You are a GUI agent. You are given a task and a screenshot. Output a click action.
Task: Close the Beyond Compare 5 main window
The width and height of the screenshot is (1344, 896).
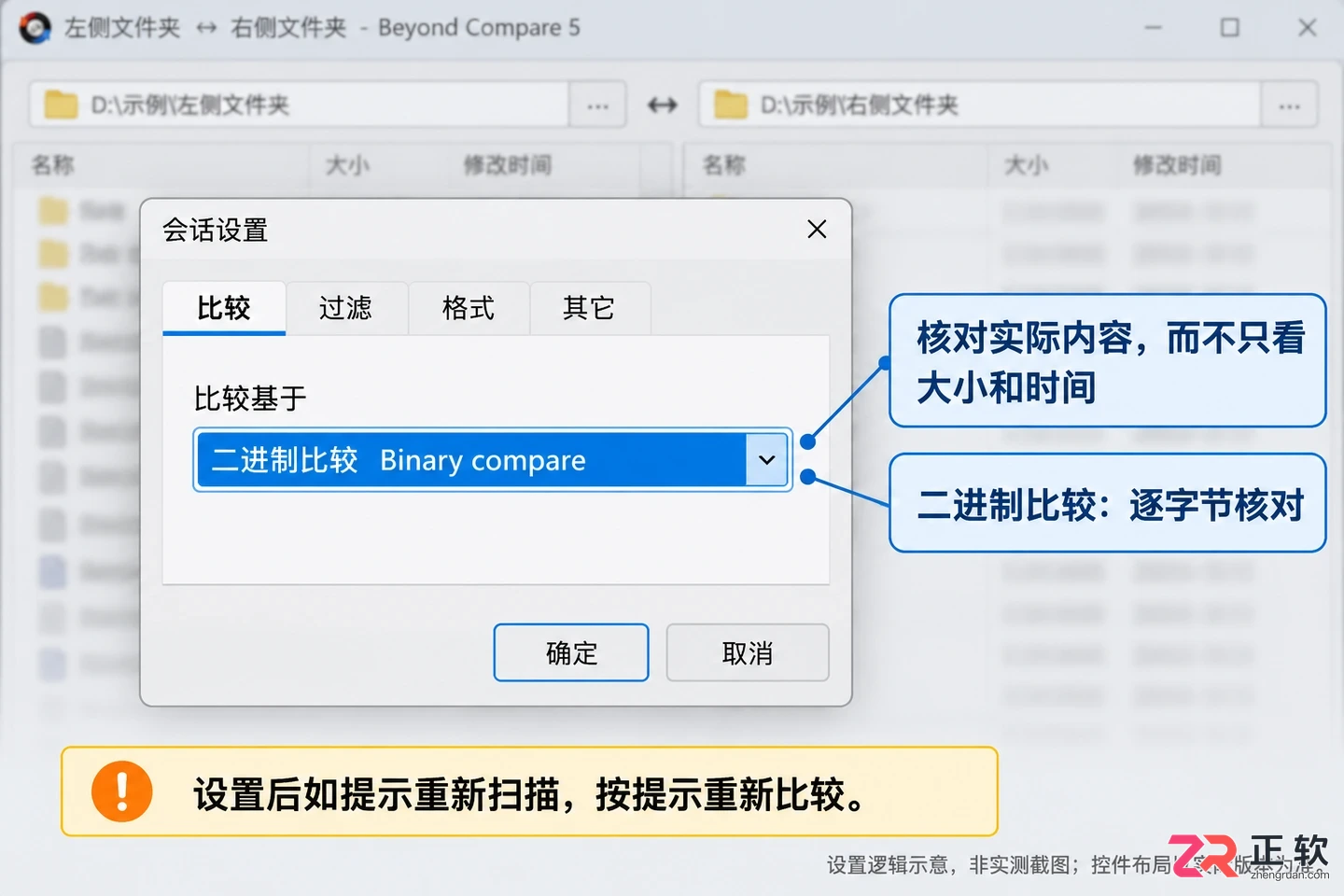click(x=1308, y=28)
